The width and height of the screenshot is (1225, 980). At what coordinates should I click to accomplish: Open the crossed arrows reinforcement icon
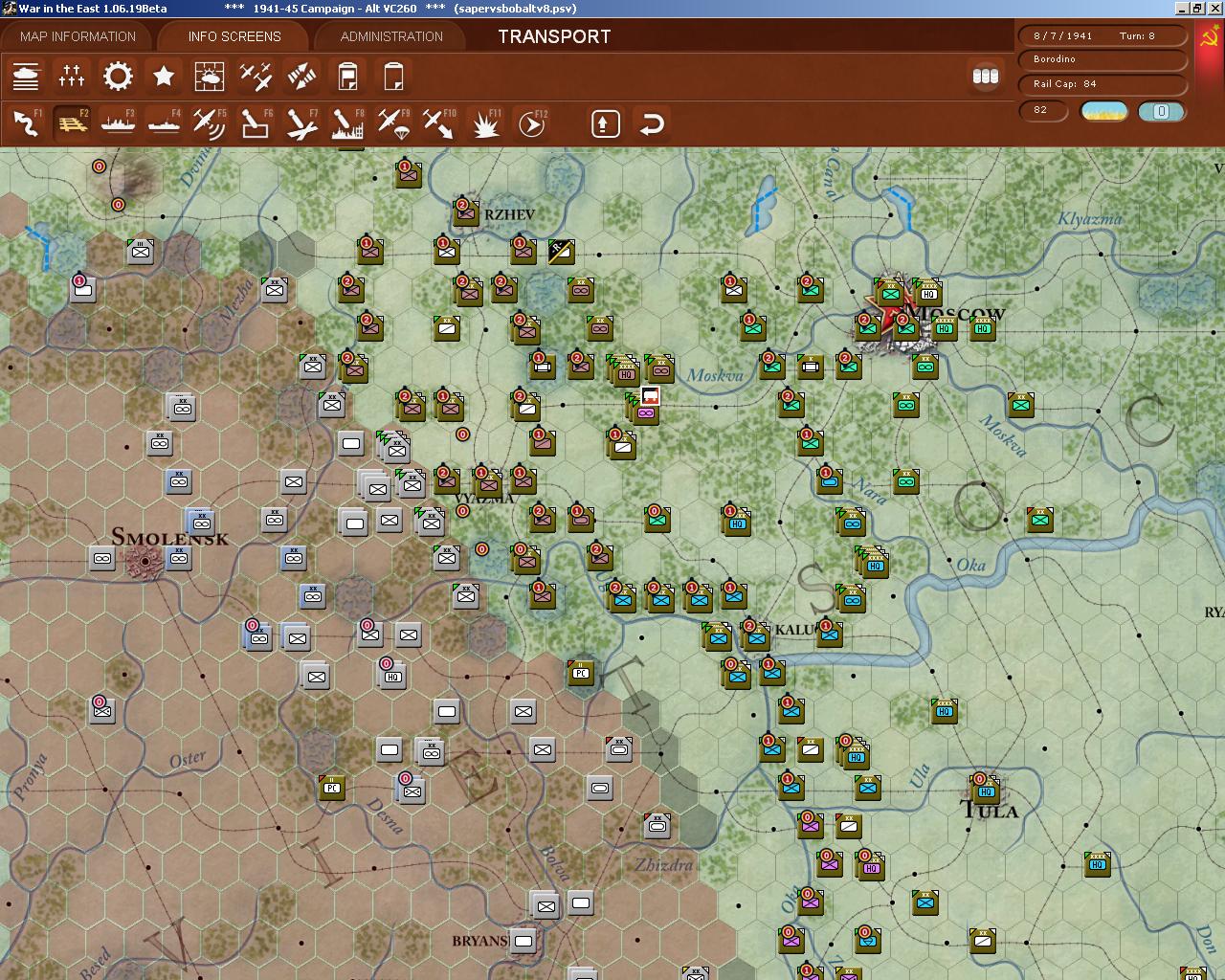click(301, 76)
